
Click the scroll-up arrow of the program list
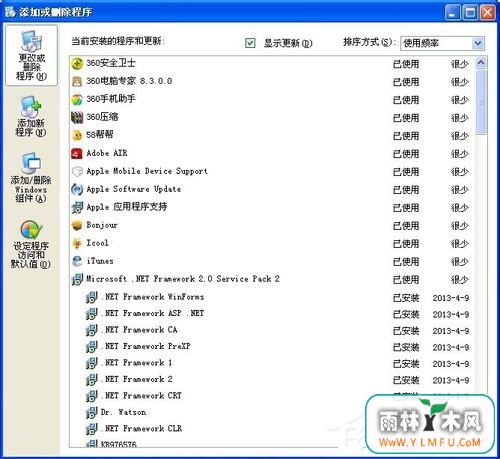(x=481, y=63)
